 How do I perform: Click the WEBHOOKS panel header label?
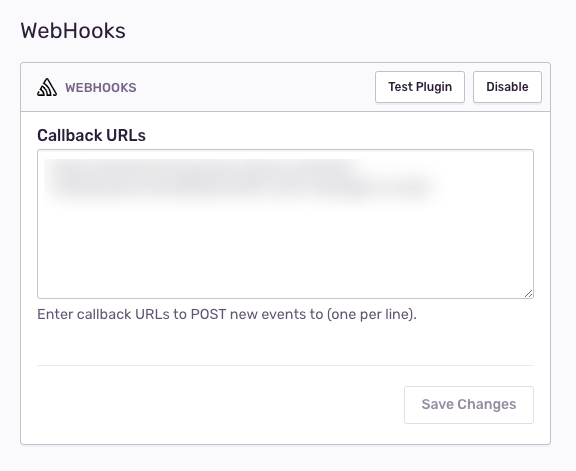101,88
